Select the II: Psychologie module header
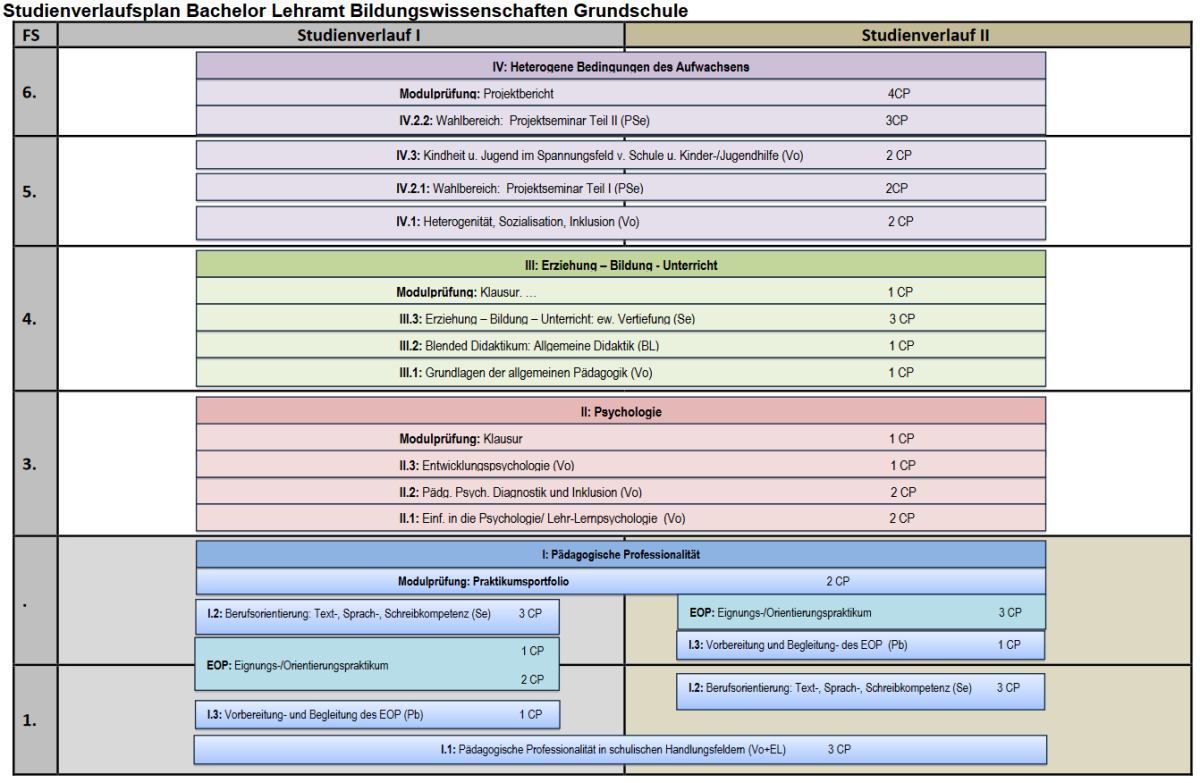 (x=620, y=411)
